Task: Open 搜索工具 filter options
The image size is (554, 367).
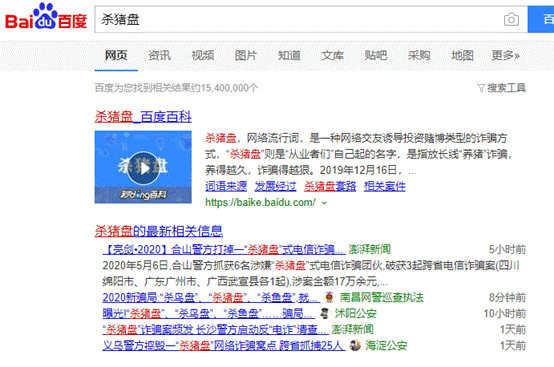Action: click(502, 88)
